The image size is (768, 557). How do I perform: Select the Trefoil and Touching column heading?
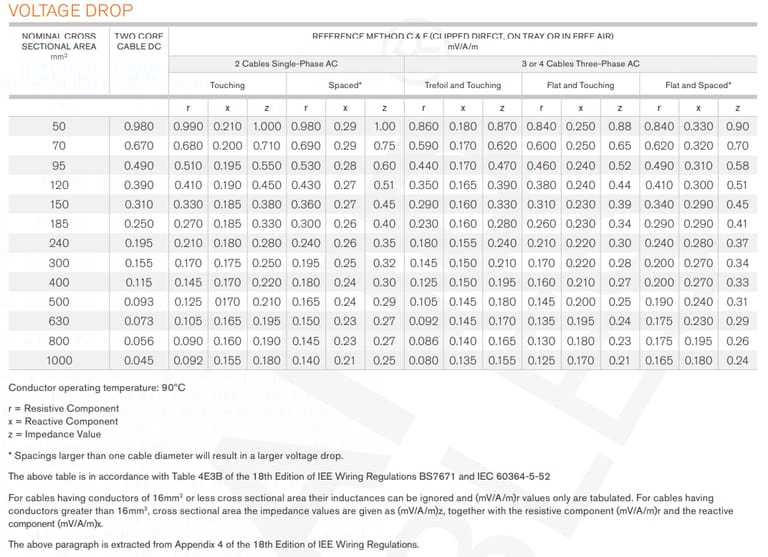462,86
